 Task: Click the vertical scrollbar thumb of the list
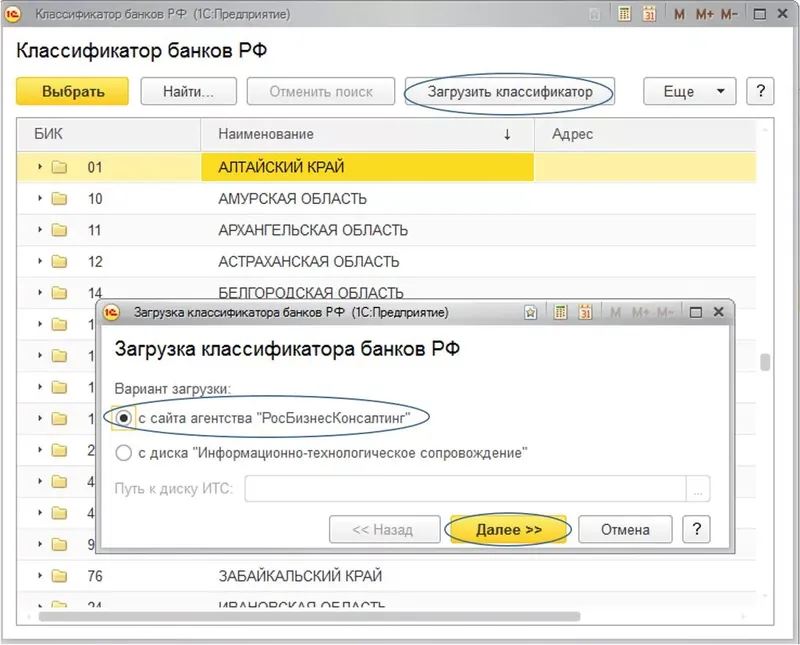pos(765,362)
